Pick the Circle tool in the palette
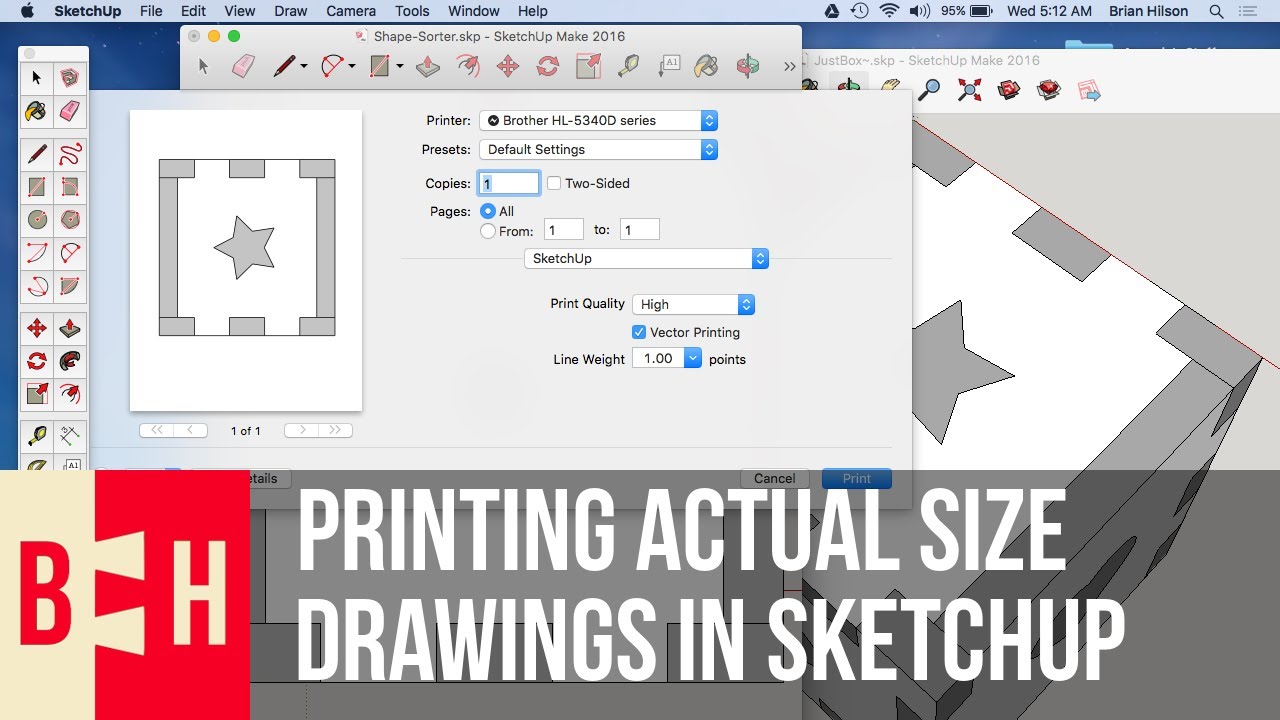Image resolution: width=1280 pixels, height=720 pixels. (x=37, y=219)
